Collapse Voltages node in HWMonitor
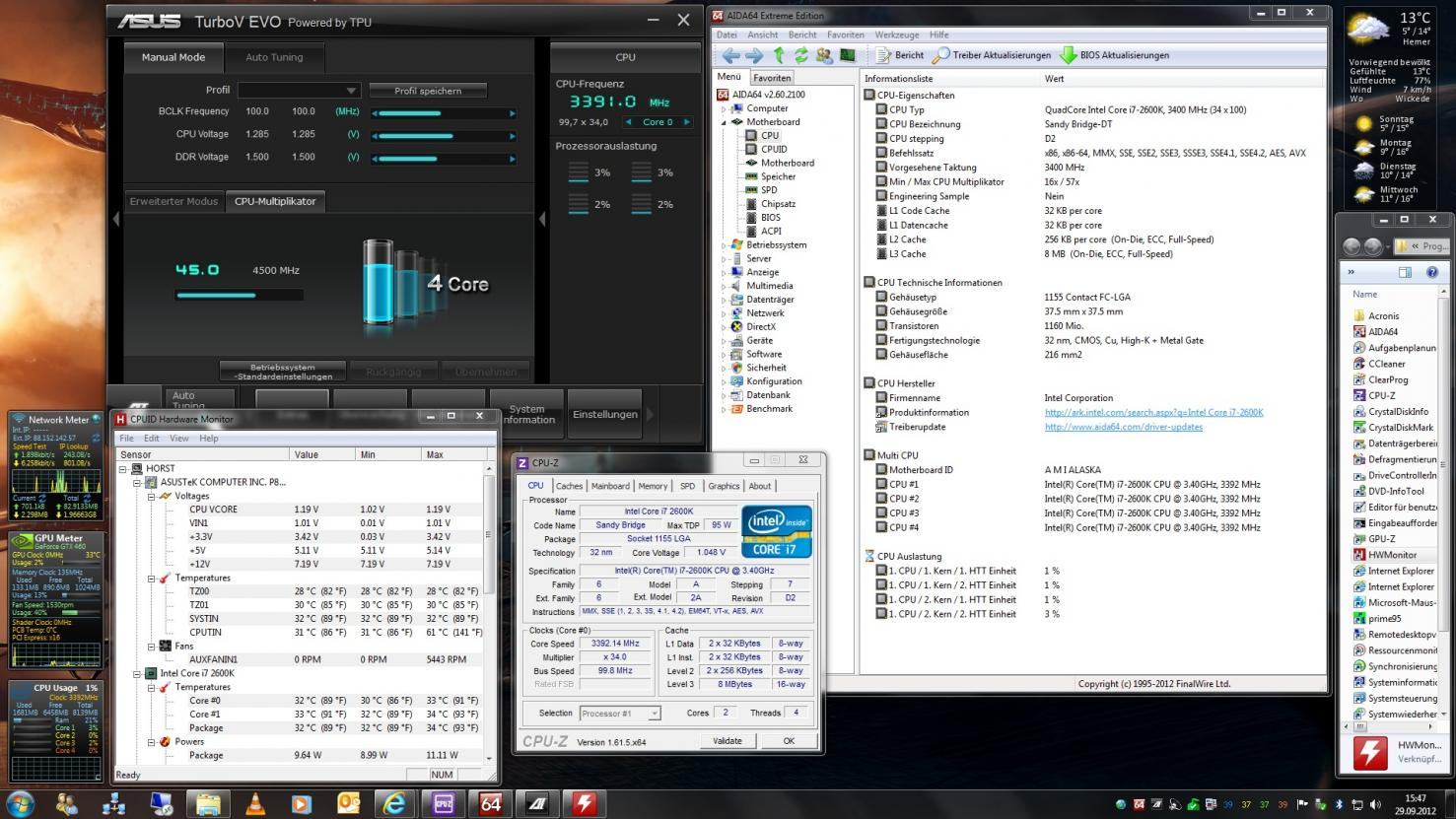Image resolution: width=1456 pixels, height=819 pixels. [x=152, y=496]
